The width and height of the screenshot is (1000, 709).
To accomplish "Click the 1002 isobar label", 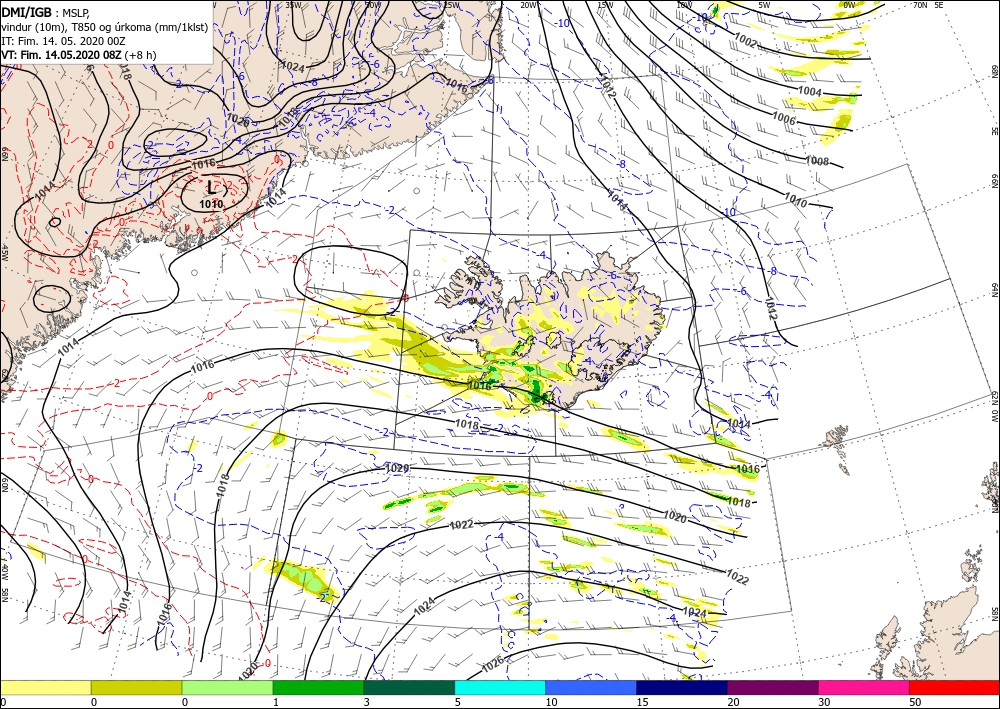I will click(x=745, y=41).
